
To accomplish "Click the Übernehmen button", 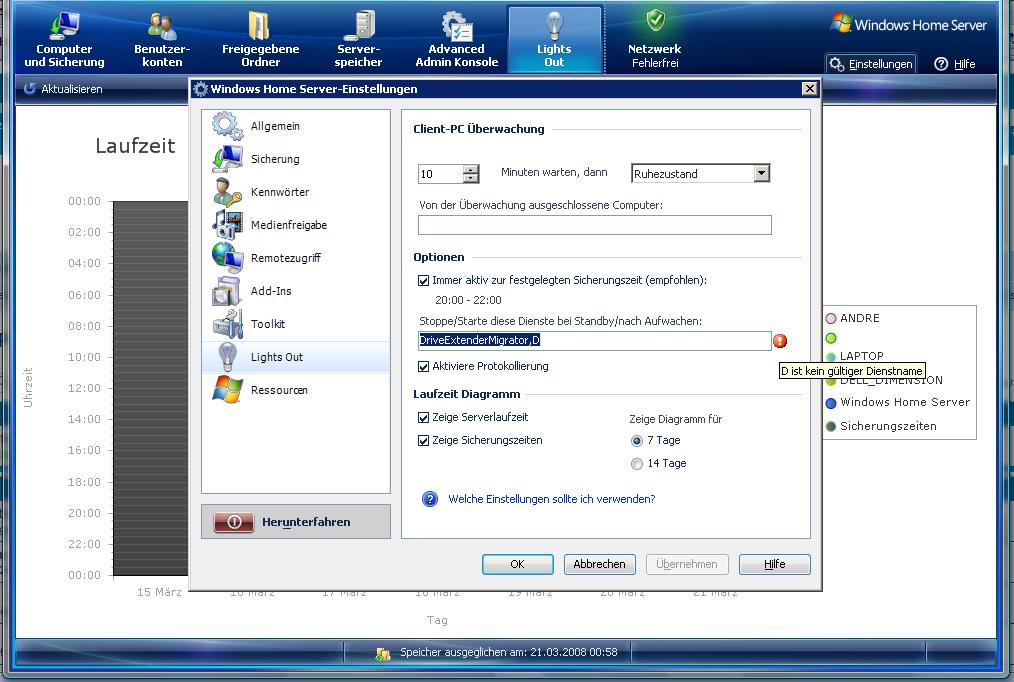I will coord(687,564).
